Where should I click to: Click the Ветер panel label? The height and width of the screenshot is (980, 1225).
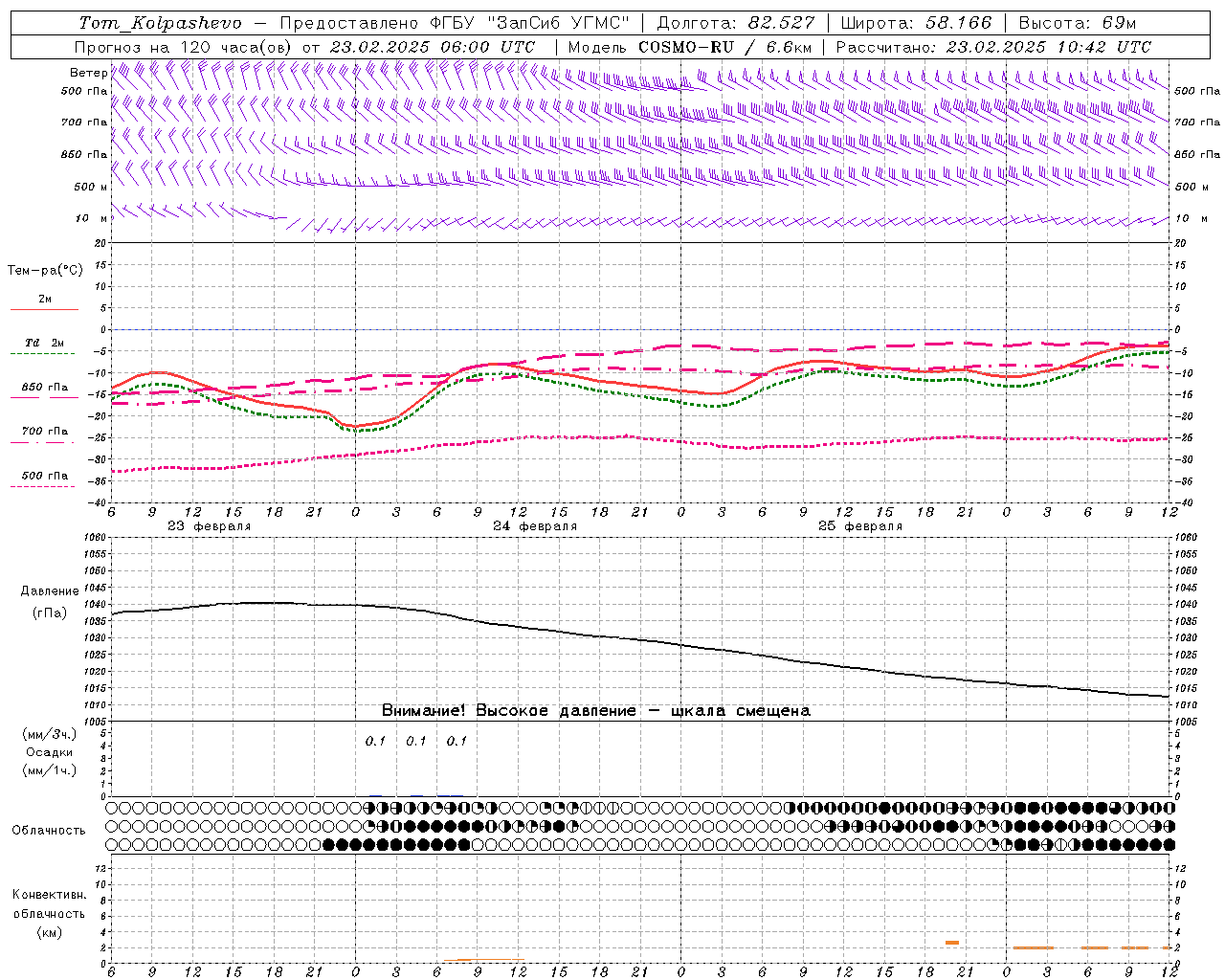point(89,73)
